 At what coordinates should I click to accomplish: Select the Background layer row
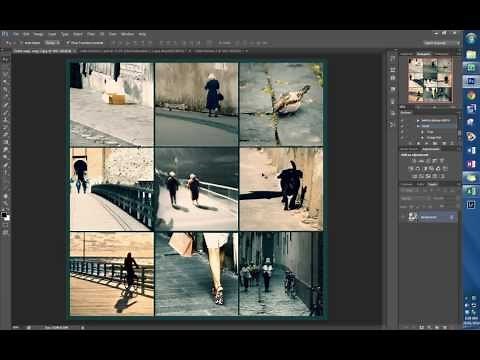coord(429,217)
